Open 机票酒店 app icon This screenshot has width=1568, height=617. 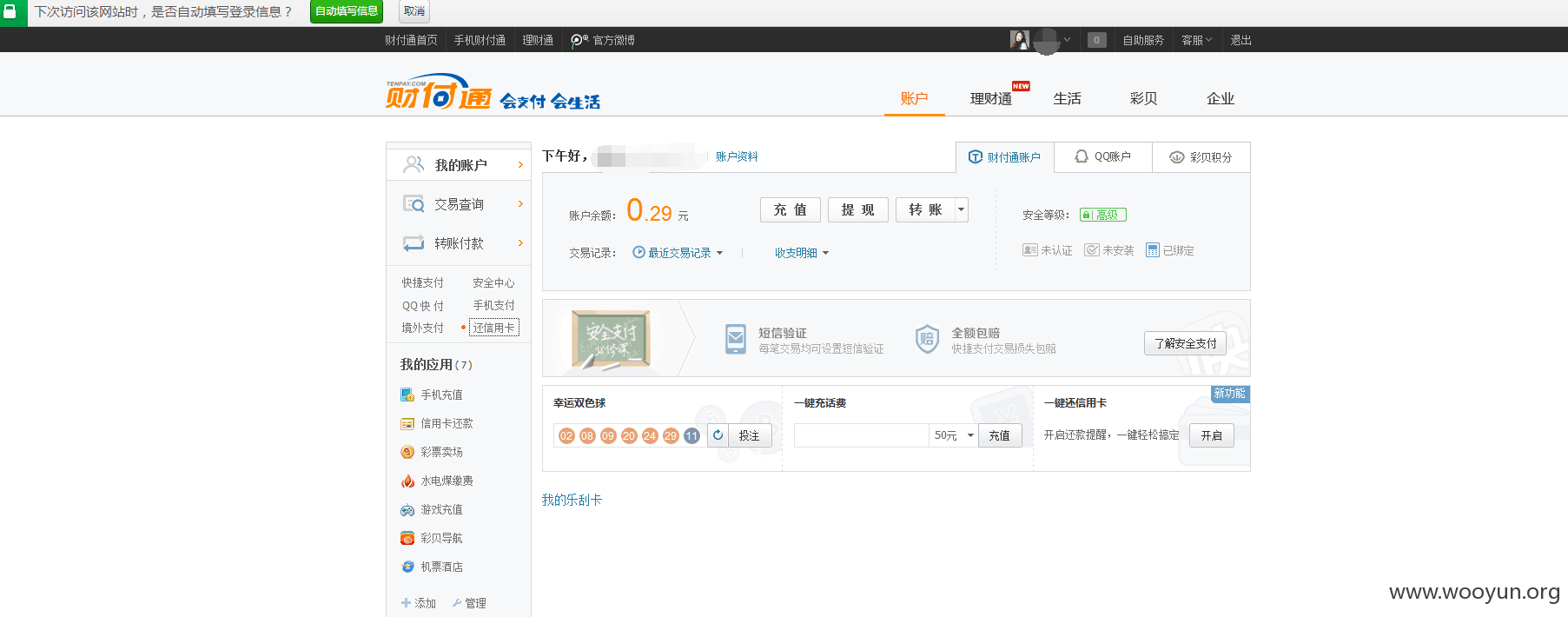pos(407,567)
